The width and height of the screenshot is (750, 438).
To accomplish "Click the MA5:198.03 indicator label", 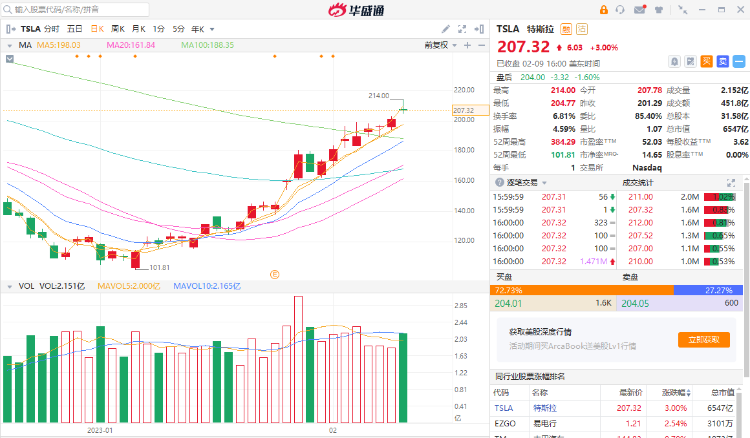I will [58, 45].
